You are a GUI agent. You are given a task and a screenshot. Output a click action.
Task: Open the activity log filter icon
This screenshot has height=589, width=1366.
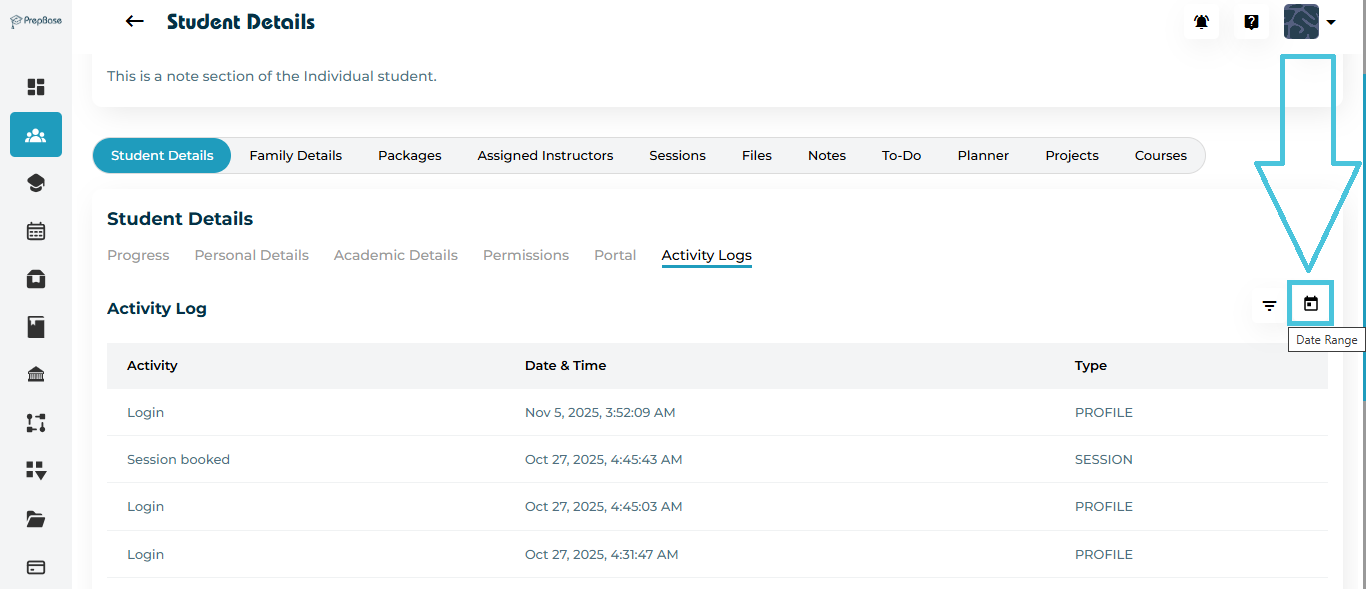pos(1269,306)
